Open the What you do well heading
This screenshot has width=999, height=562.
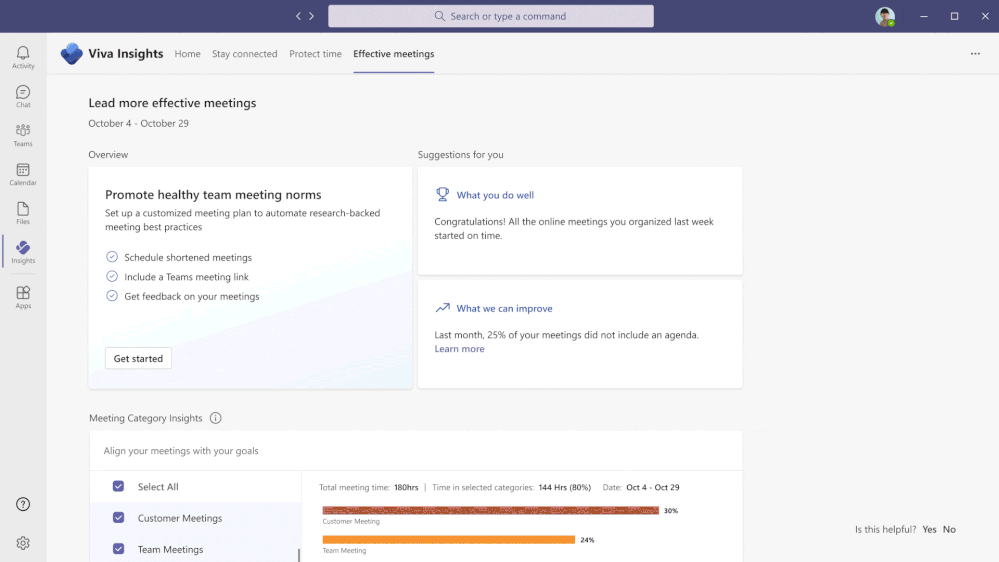coord(495,195)
